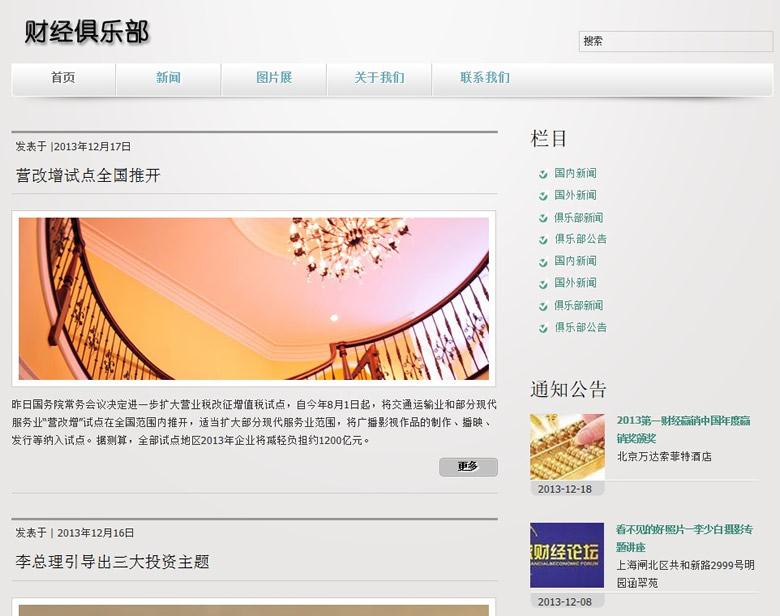The image size is (780, 616).
Task: Click the golden abacus notice thumbnail
Action: point(567,447)
